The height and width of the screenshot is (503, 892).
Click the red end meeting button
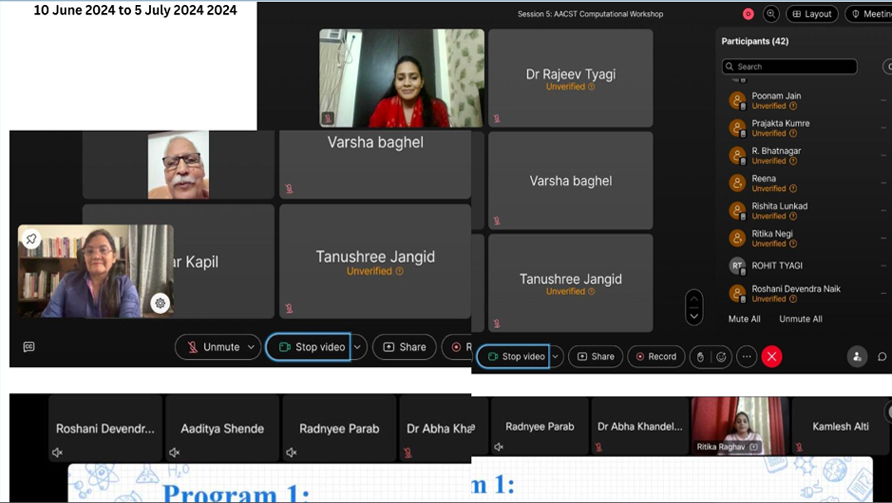pos(771,357)
